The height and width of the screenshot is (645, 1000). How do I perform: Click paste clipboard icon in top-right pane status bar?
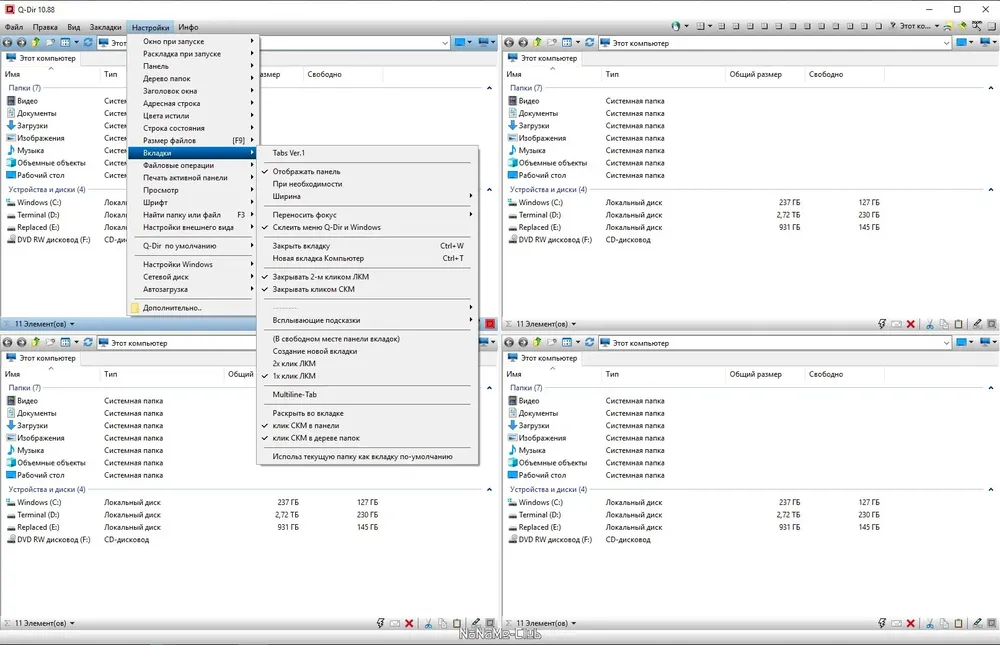pyautogui.click(x=959, y=324)
